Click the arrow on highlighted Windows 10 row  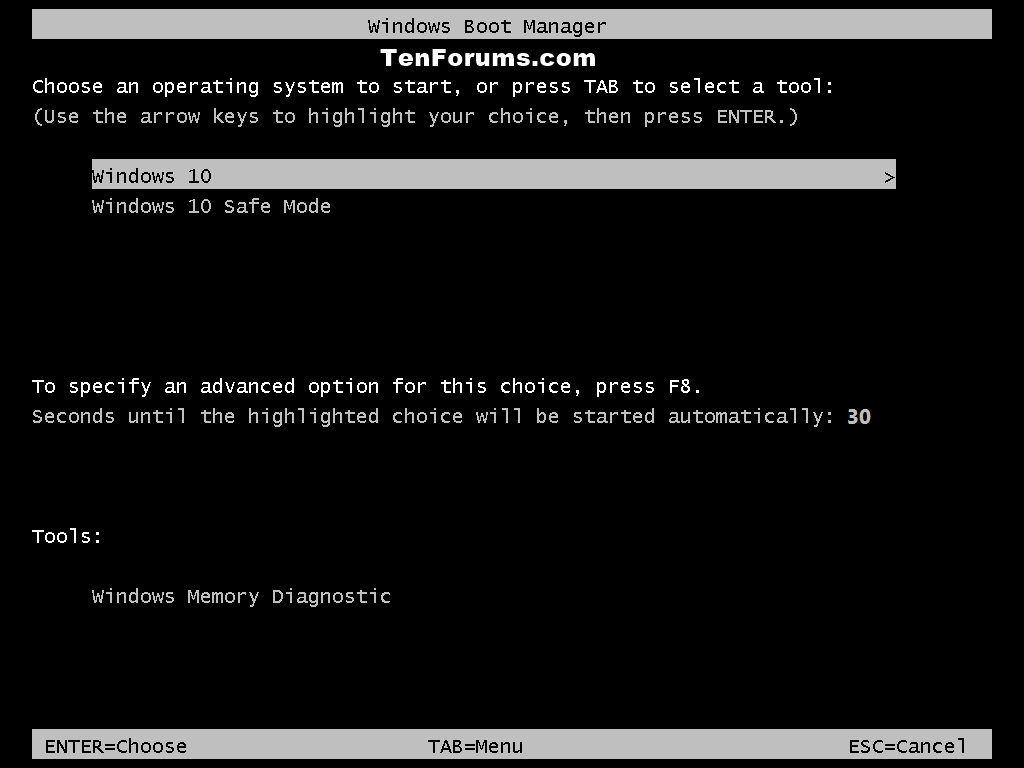click(x=888, y=177)
